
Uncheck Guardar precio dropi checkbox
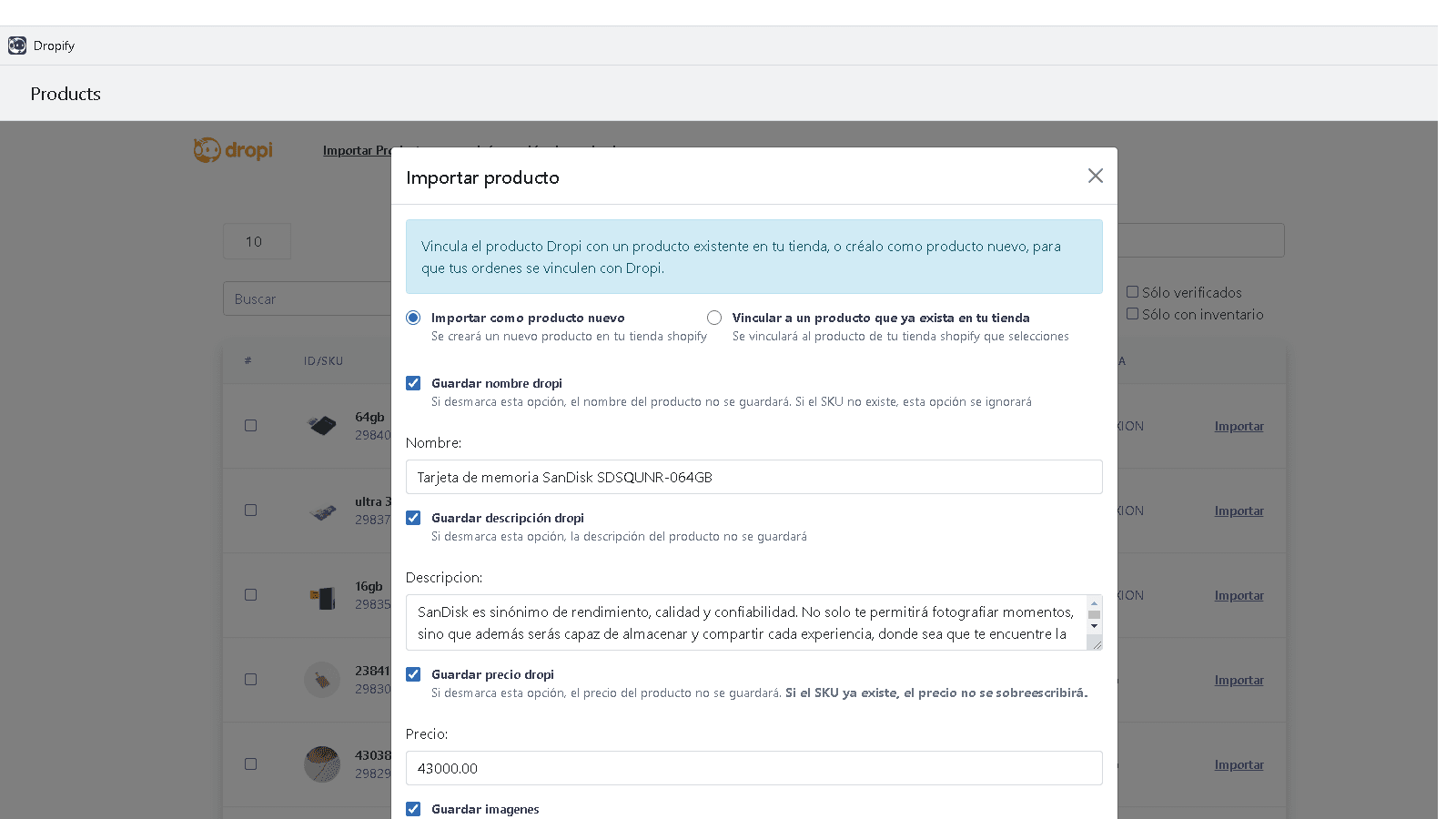tap(413, 674)
